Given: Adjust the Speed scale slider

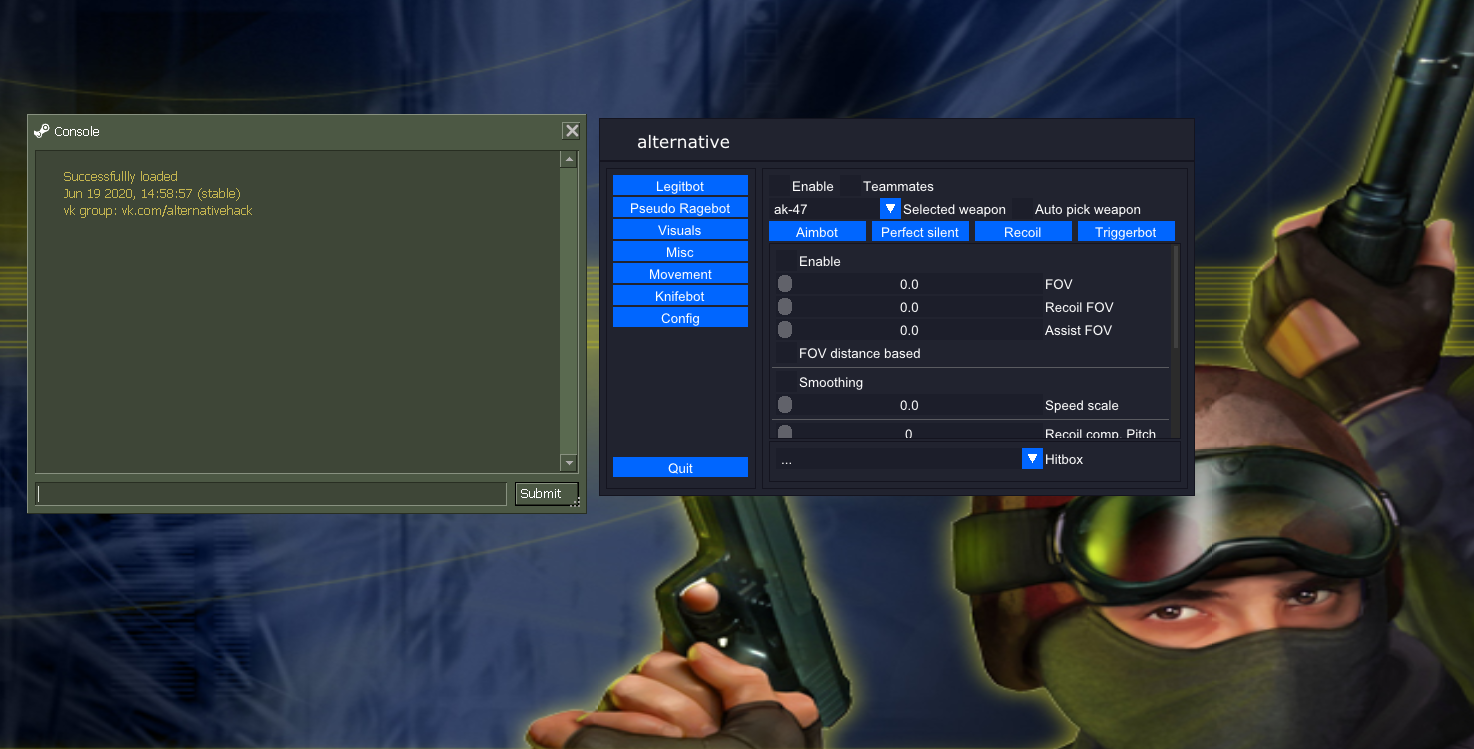Looking at the screenshot, I should (784, 404).
